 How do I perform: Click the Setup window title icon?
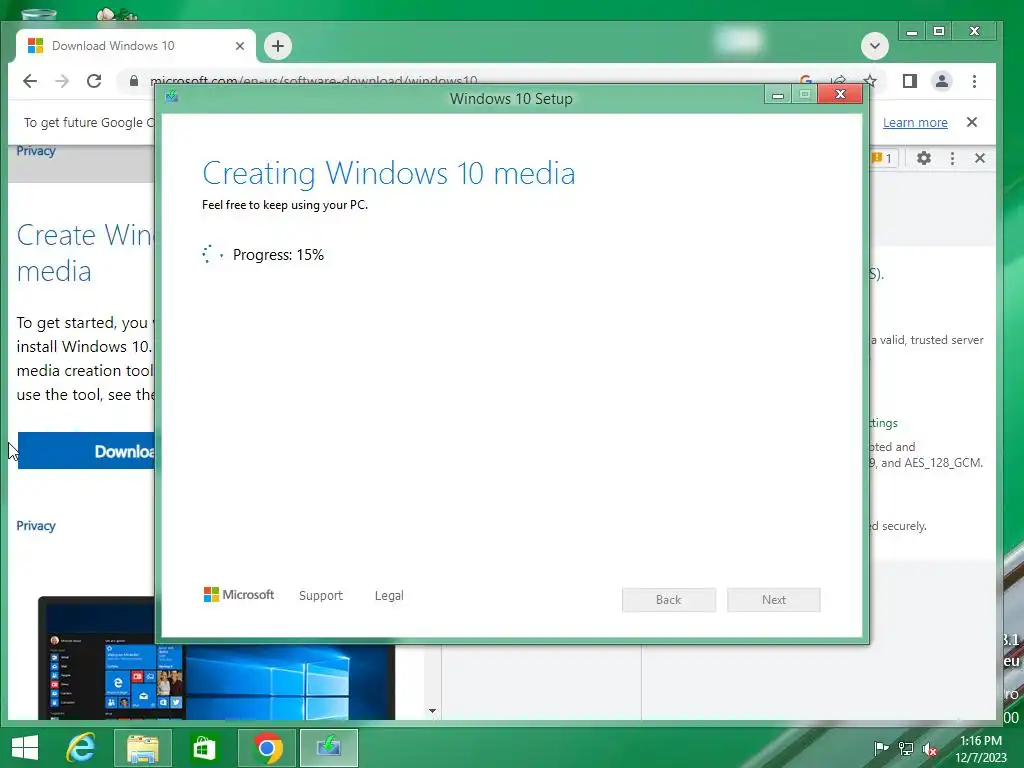[x=172, y=97]
